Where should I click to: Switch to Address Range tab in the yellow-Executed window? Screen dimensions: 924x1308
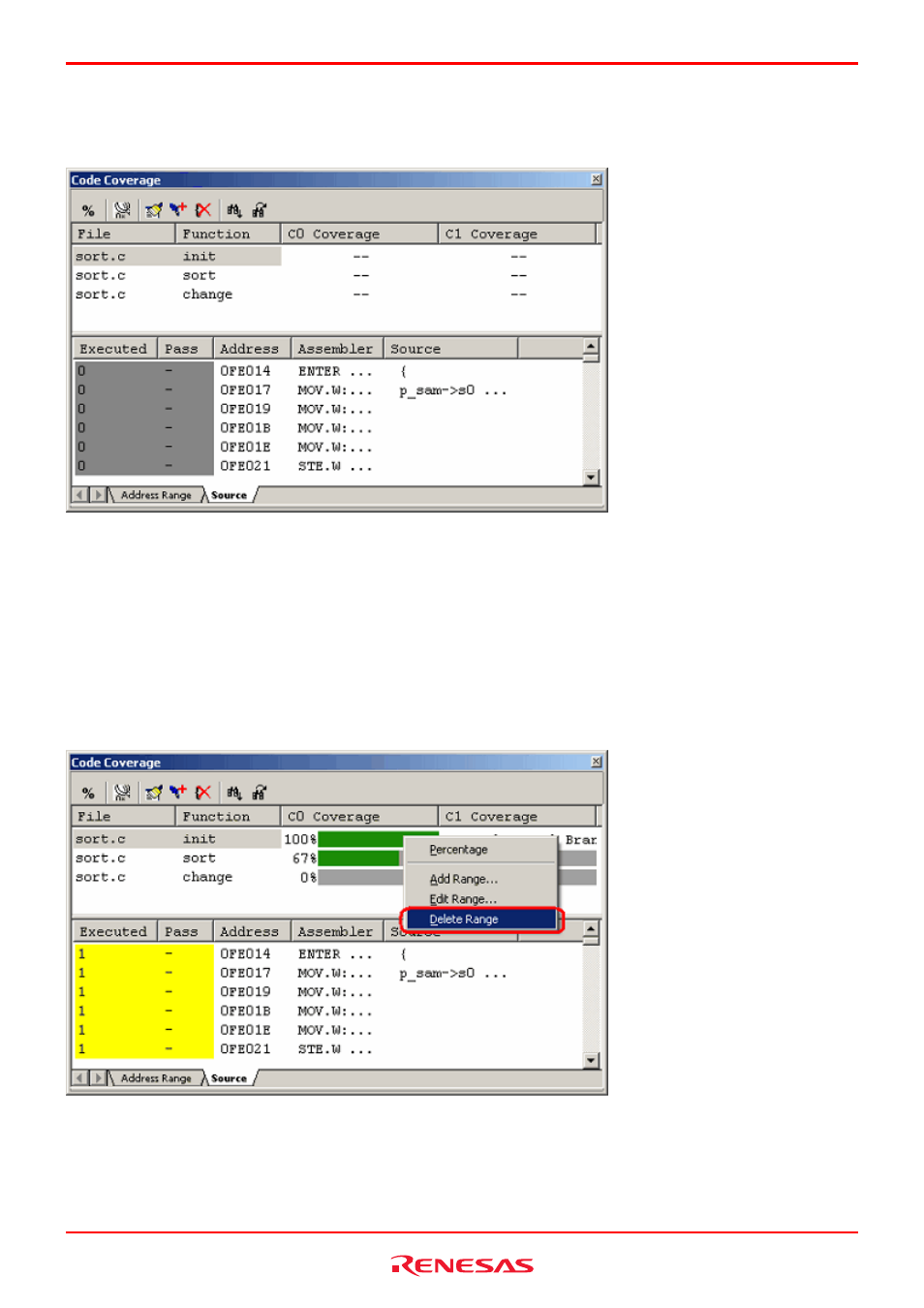click(x=156, y=1078)
